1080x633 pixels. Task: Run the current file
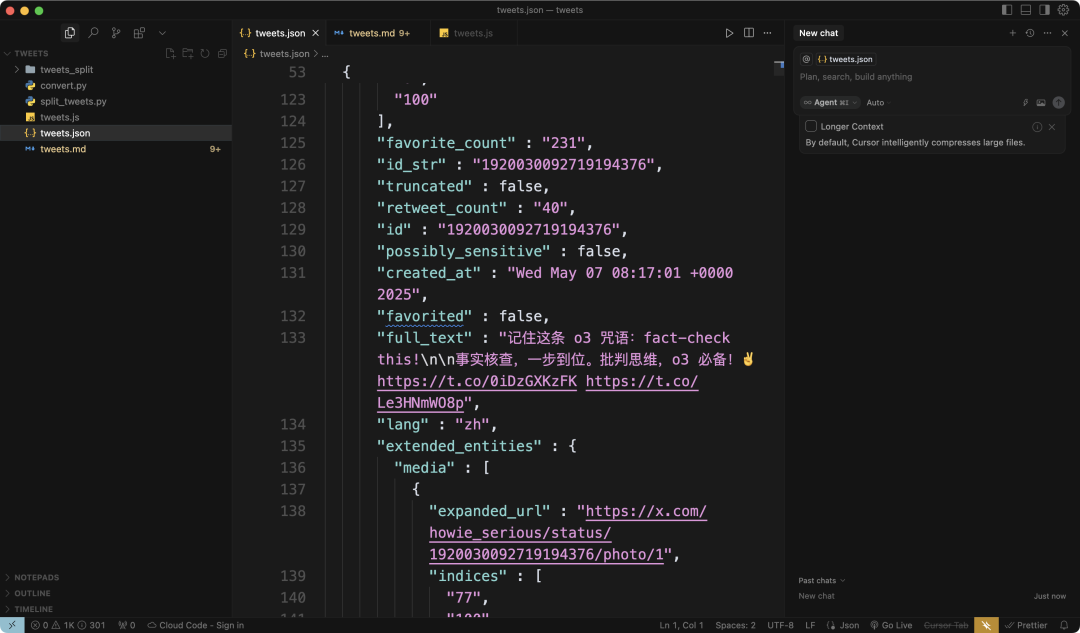[729, 33]
